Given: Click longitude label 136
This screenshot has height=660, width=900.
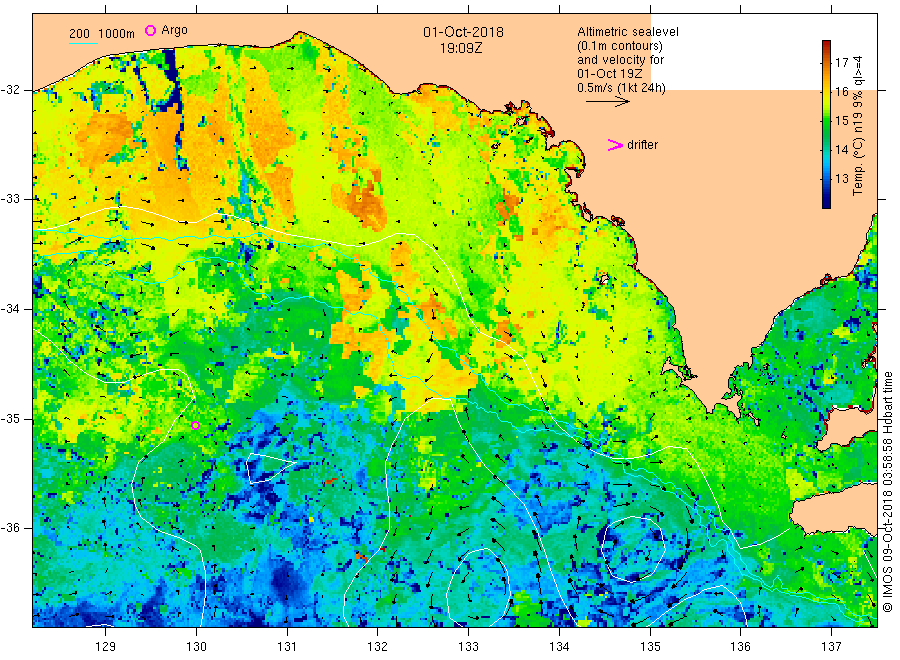Looking at the screenshot, I should [740, 647].
